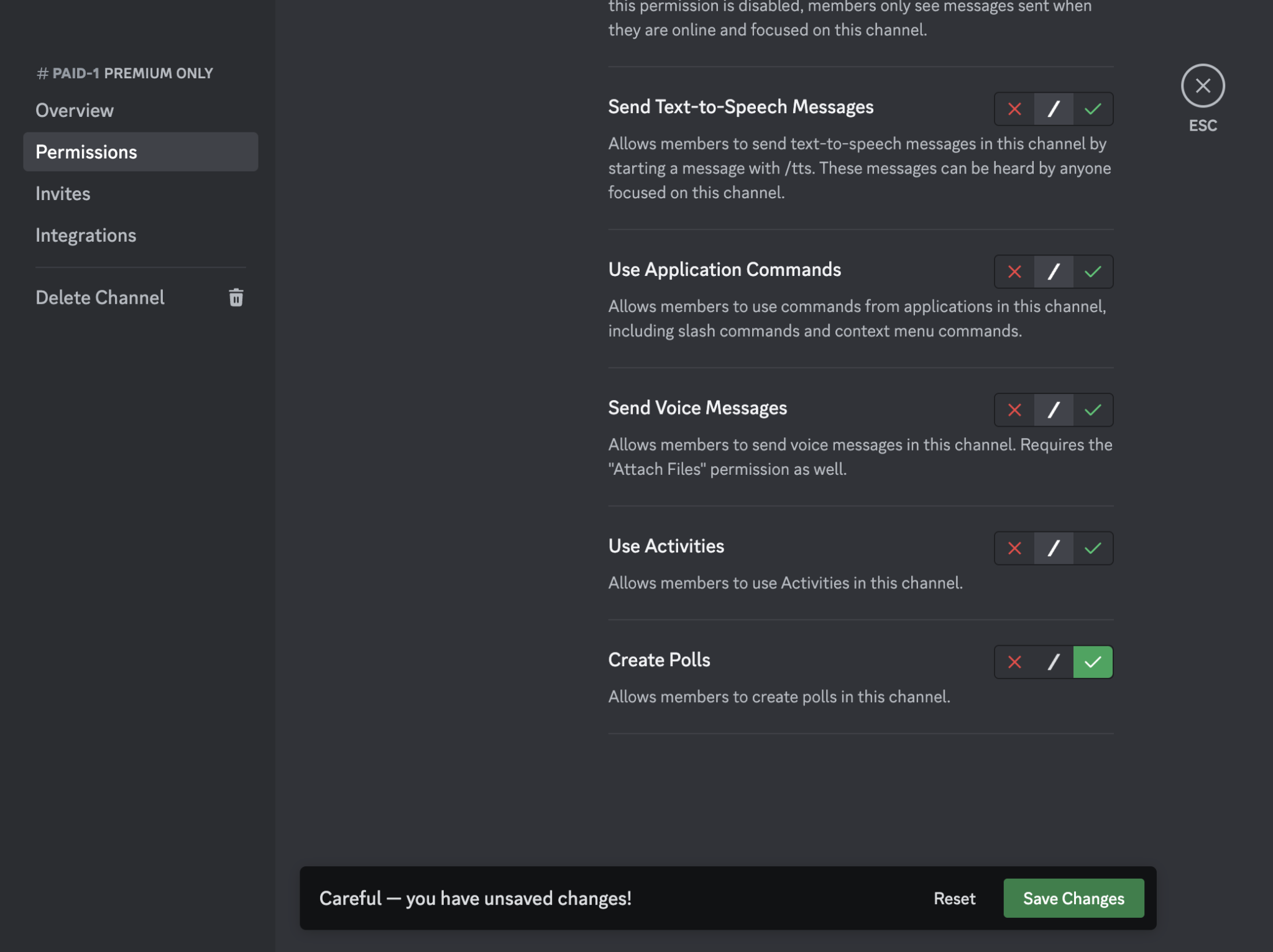Set Send Voice Messages to neutral slash
This screenshot has width=1273, height=952.
[1054, 410]
